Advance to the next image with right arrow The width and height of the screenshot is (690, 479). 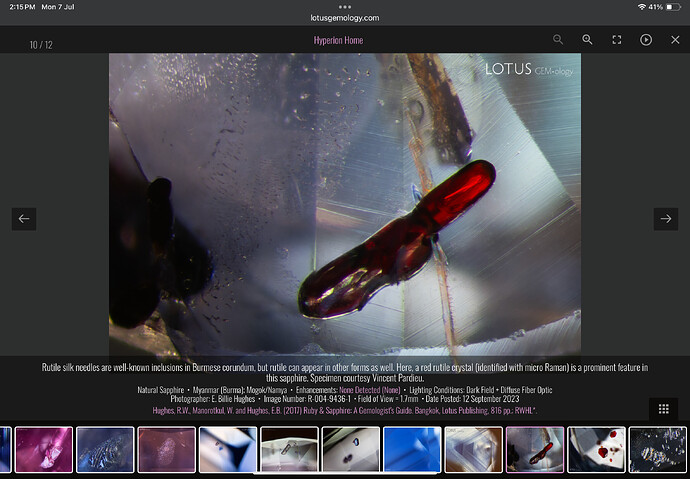666,219
